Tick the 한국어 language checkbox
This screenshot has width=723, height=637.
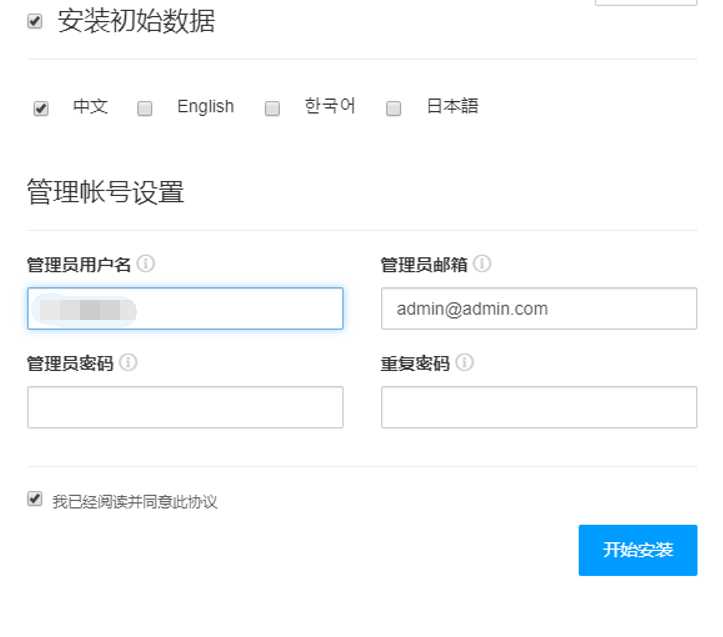pyautogui.click(x=272, y=109)
